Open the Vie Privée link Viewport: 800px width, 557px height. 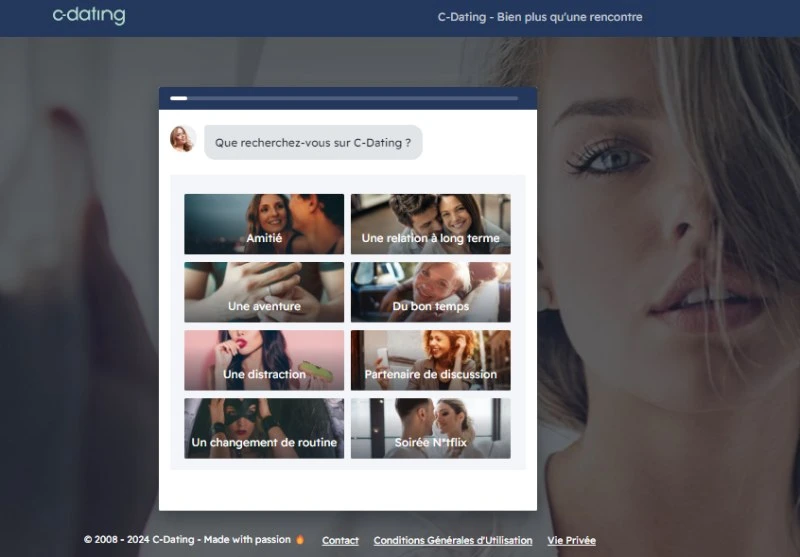pyautogui.click(x=571, y=541)
